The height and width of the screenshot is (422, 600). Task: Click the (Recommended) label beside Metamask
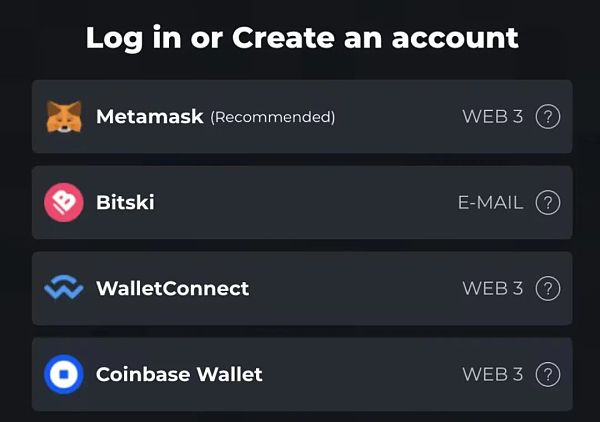pos(272,118)
